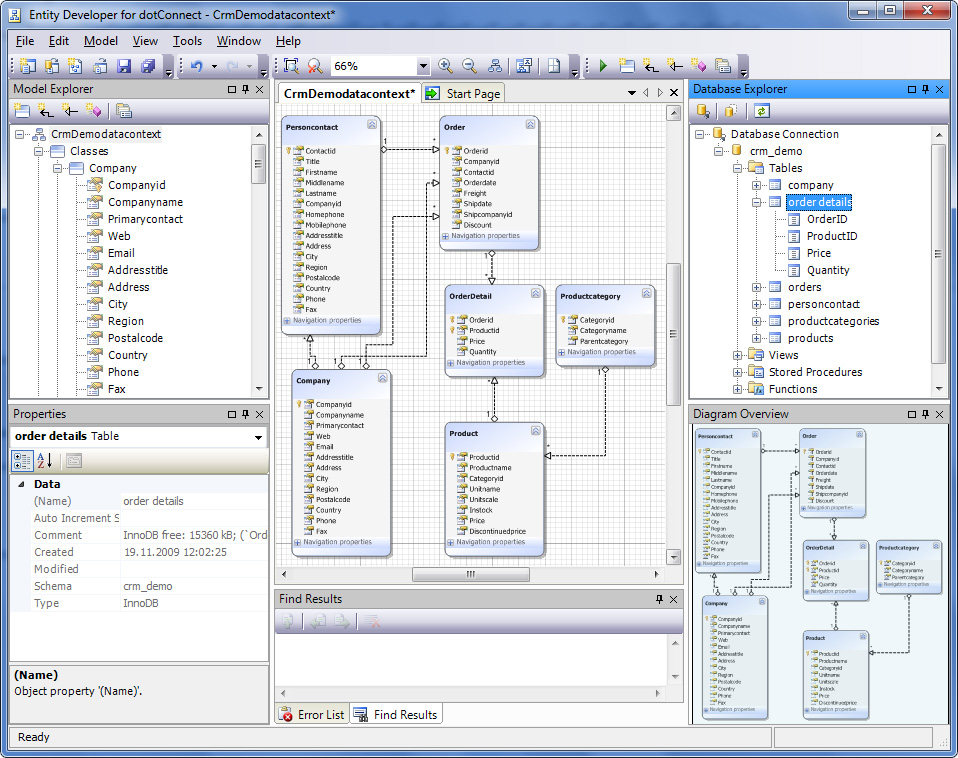Click the add association icon in Model Explorer toolbar
This screenshot has width=958, height=758.
46,111
